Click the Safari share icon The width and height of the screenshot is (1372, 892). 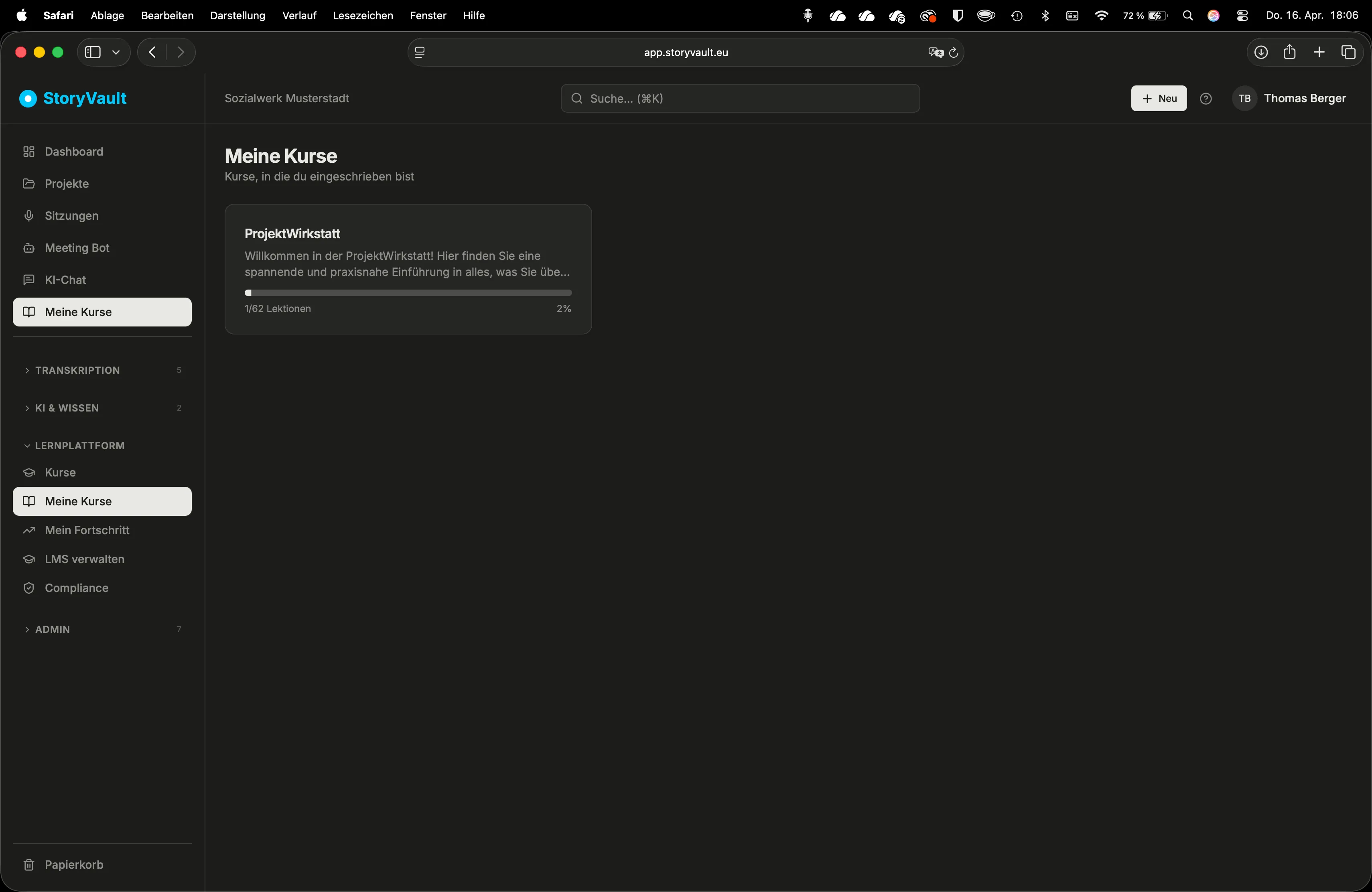point(1290,52)
